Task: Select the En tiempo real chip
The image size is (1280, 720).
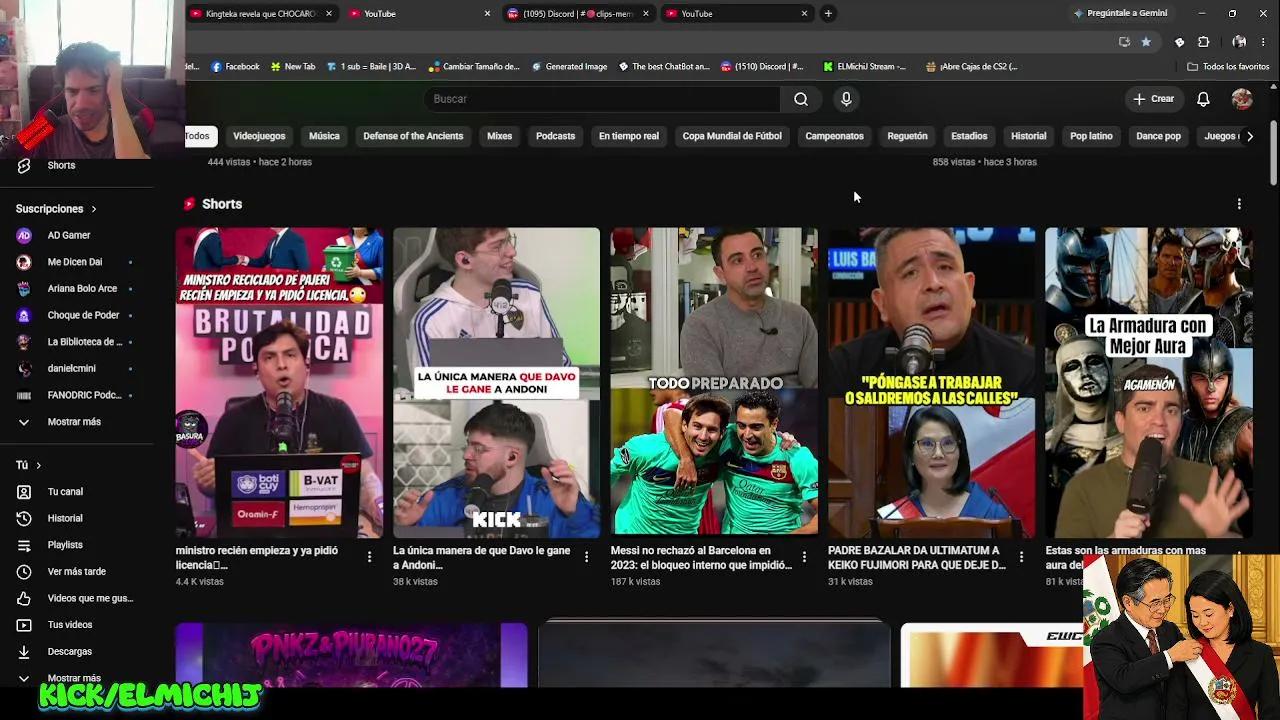Action: (629, 136)
